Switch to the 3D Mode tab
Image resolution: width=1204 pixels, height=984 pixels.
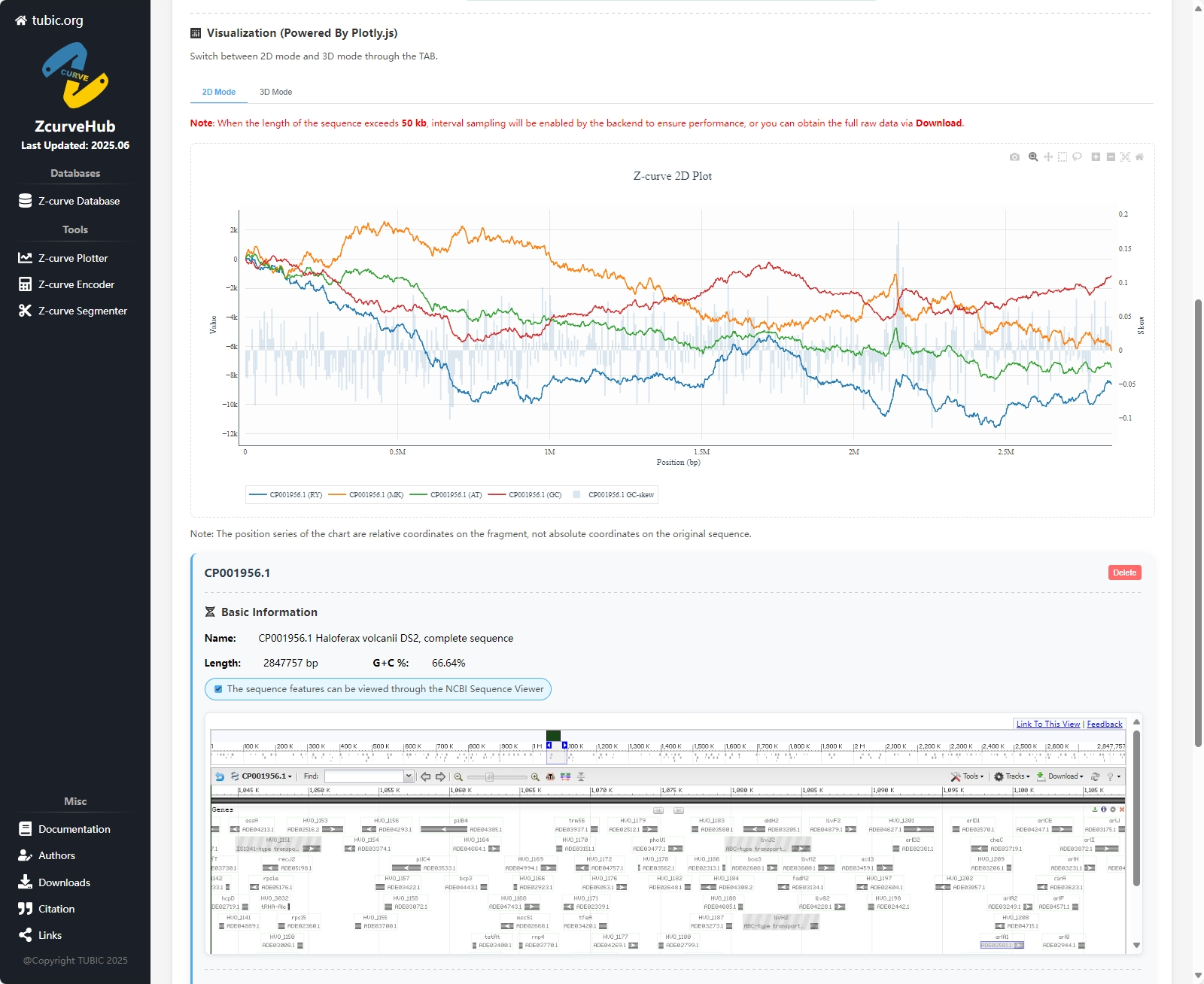276,92
